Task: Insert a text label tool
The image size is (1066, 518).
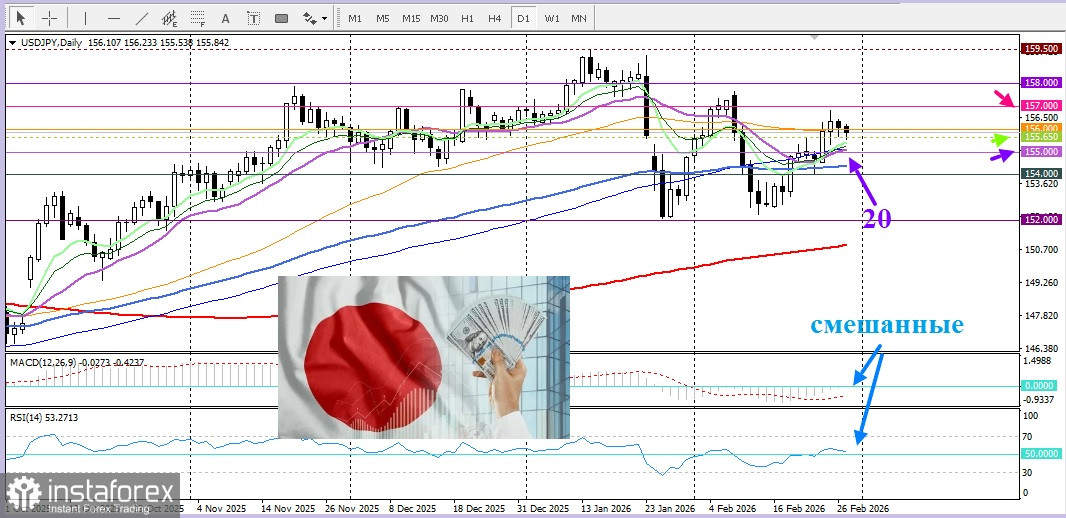Action: point(254,18)
